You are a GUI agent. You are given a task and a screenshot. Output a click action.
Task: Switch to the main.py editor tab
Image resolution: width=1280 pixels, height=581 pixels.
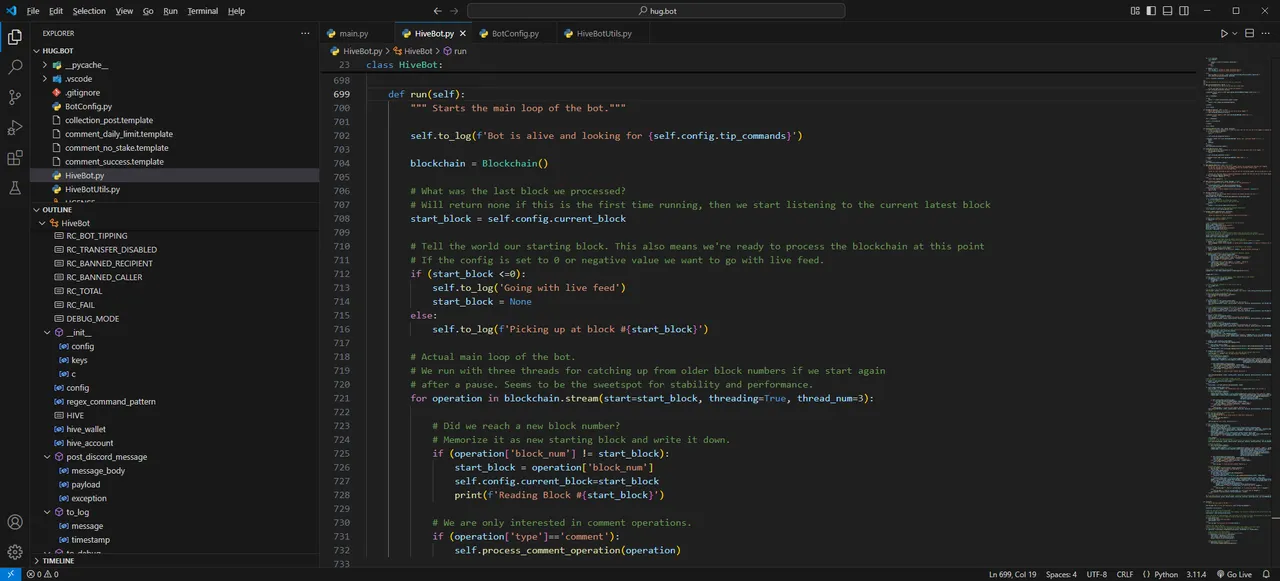pyautogui.click(x=357, y=33)
